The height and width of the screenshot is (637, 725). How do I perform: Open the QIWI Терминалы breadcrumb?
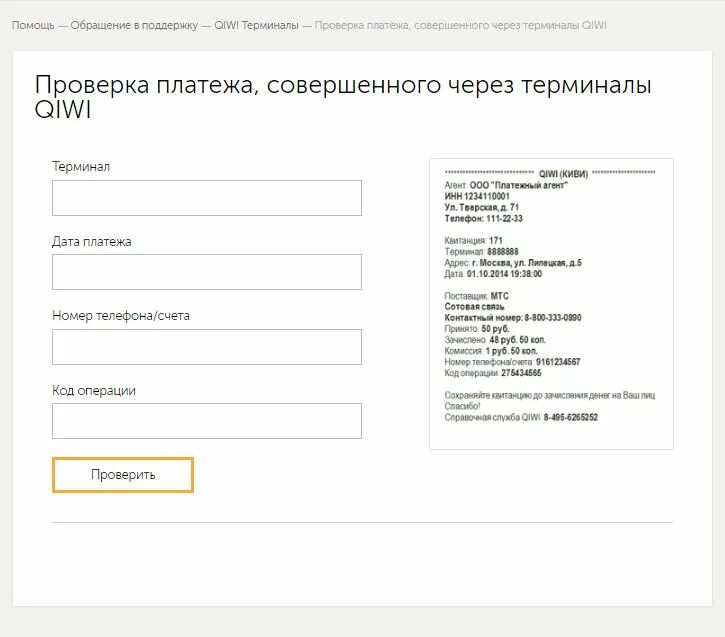pos(256,25)
